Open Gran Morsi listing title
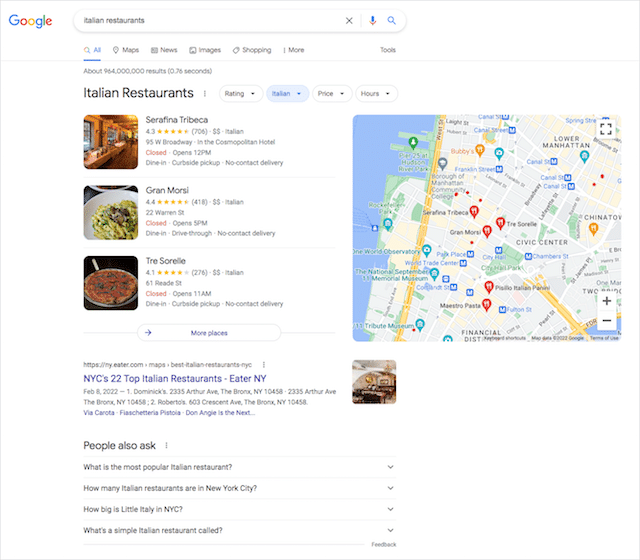Viewport: 640px width, 560px height. [x=167, y=190]
